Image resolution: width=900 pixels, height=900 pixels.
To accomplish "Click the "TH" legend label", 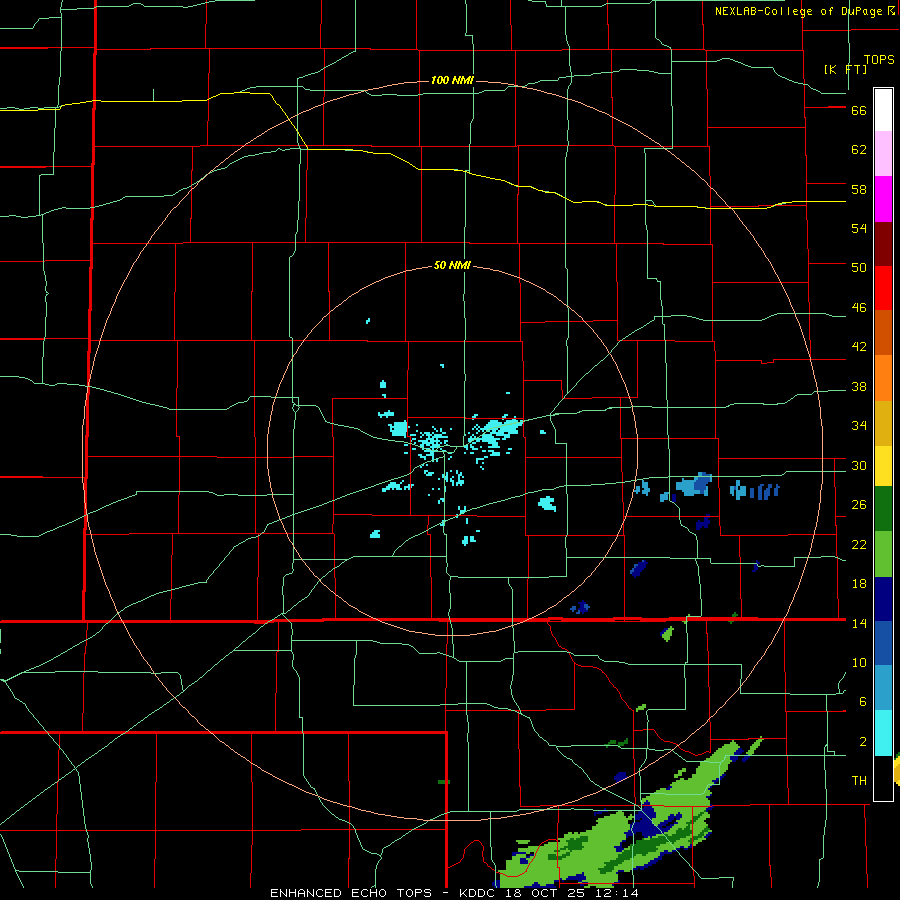I will click(x=859, y=781).
